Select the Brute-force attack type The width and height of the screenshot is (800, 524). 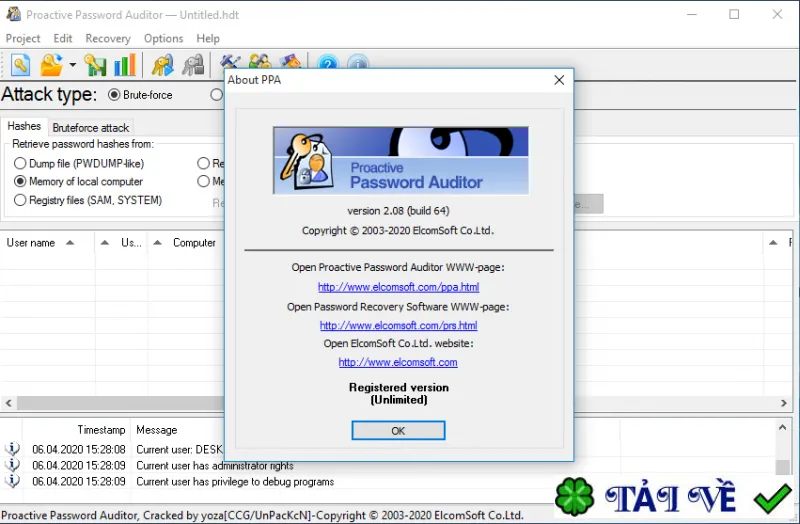click(x=114, y=95)
